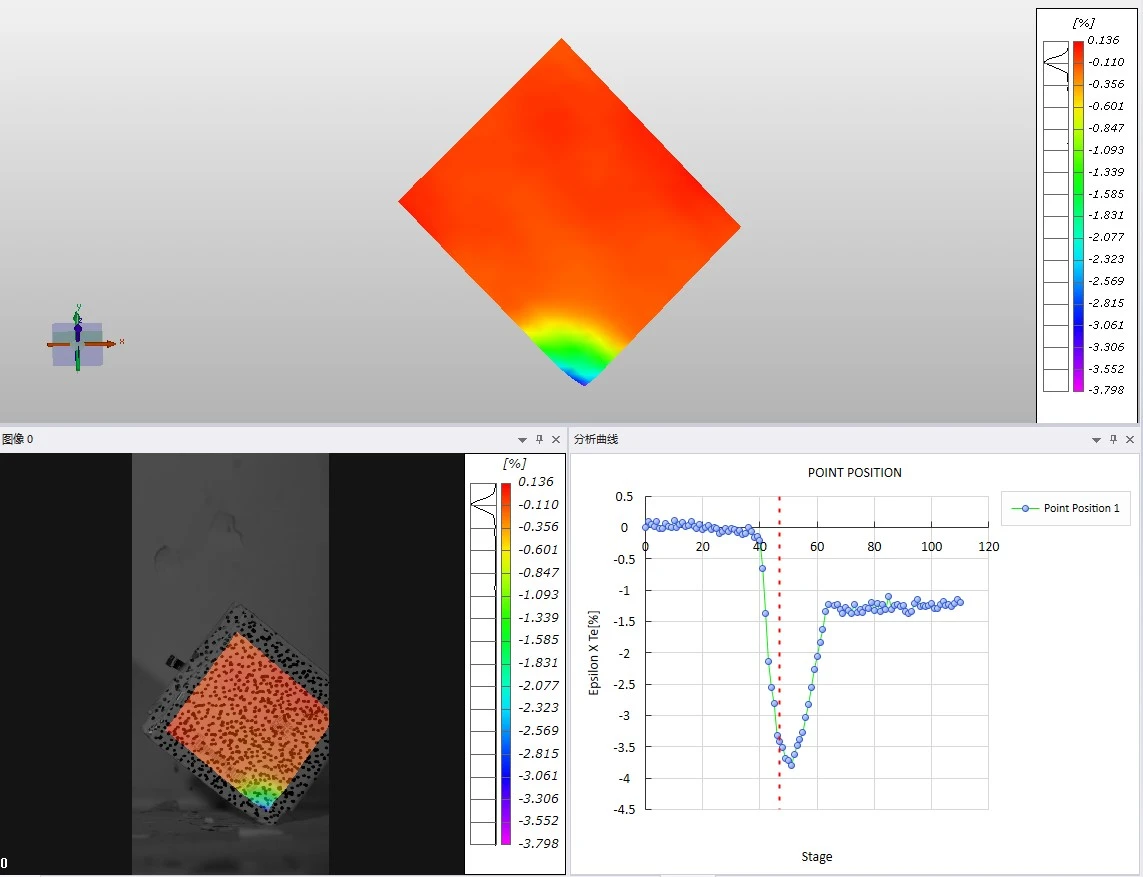Viewport: 1143px width, 877px height.
Task: Click the Point Position 1 legend entry
Action: tap(1065, 508)
